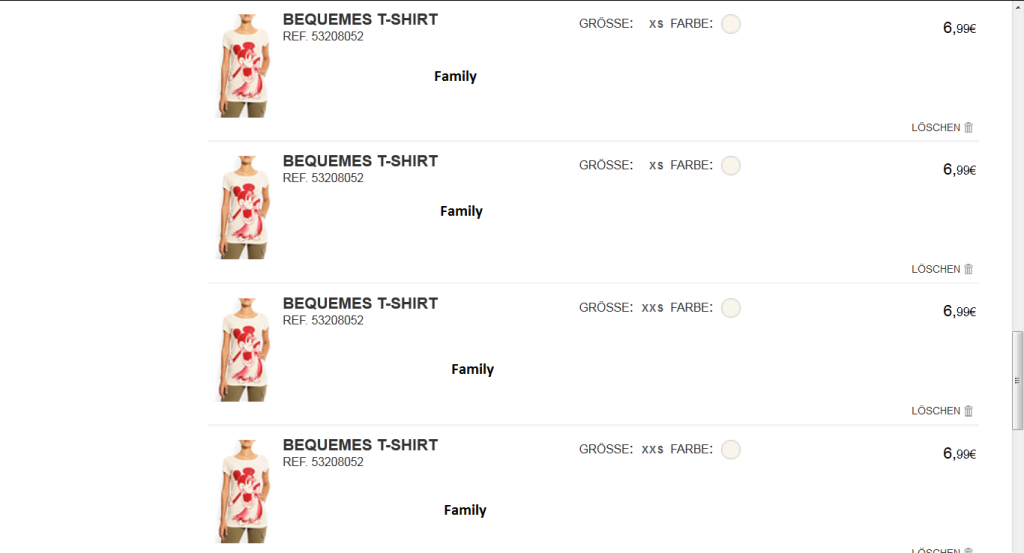The height and width of the screenshot is (553, 1024).
Task: Click the 6,99€ price of the first item
Action: click(x=959, y=28)
